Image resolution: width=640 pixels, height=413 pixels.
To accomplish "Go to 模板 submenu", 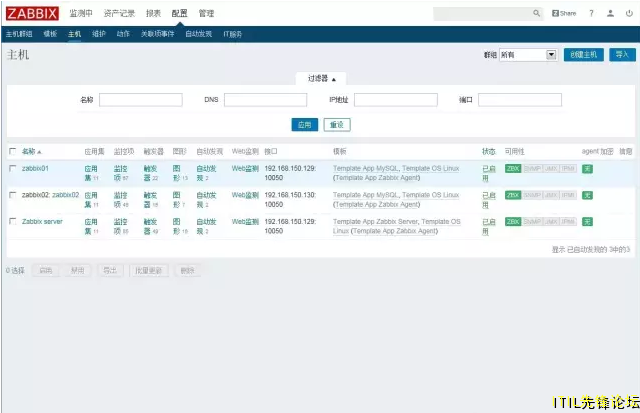I will coord(50,34).
